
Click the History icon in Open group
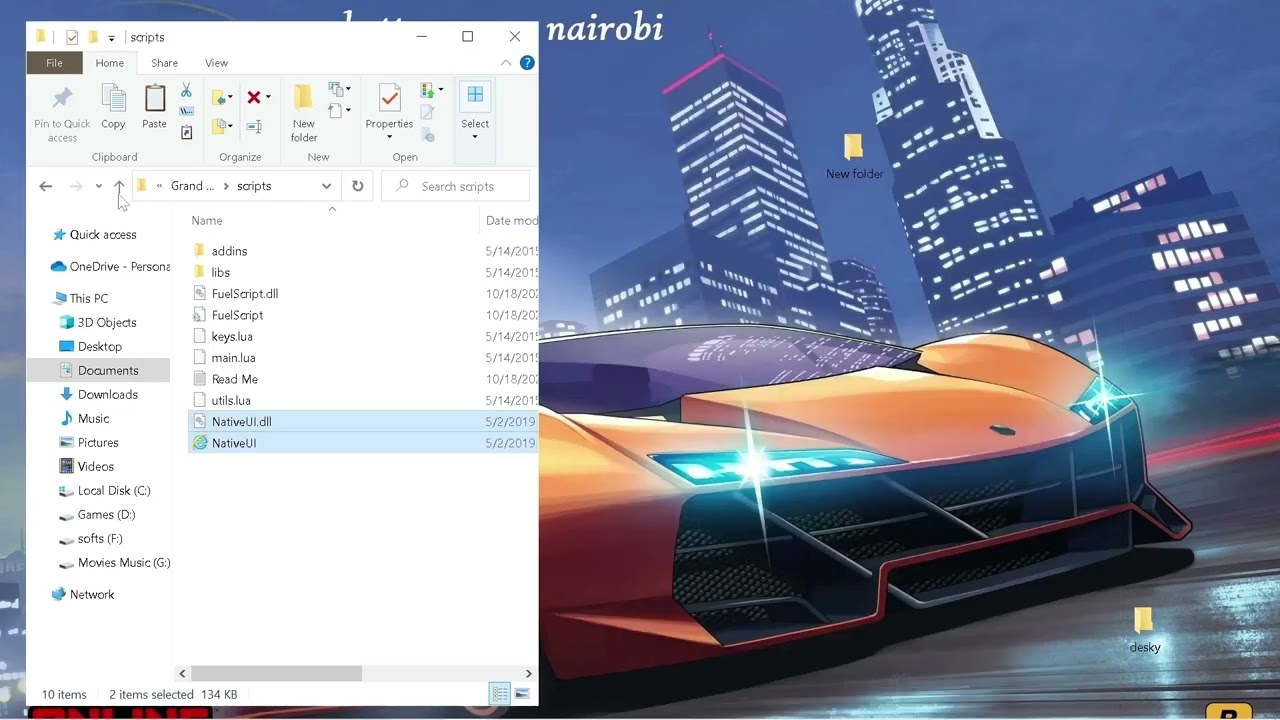click(427, 135)
